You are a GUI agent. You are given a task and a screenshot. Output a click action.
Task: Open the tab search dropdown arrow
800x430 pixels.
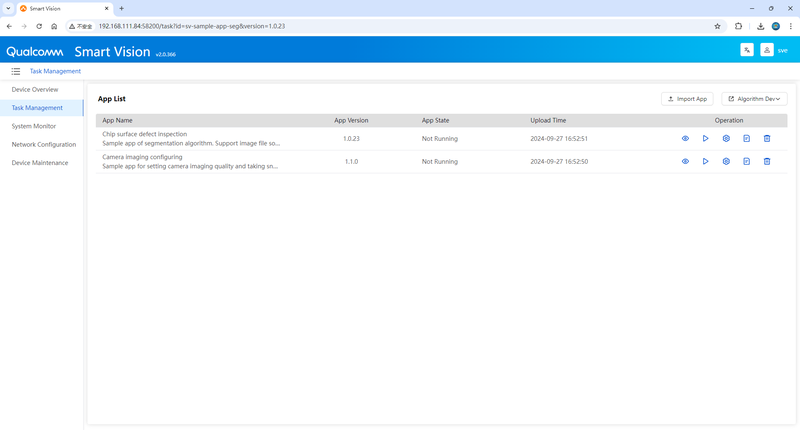pos(8,8)
